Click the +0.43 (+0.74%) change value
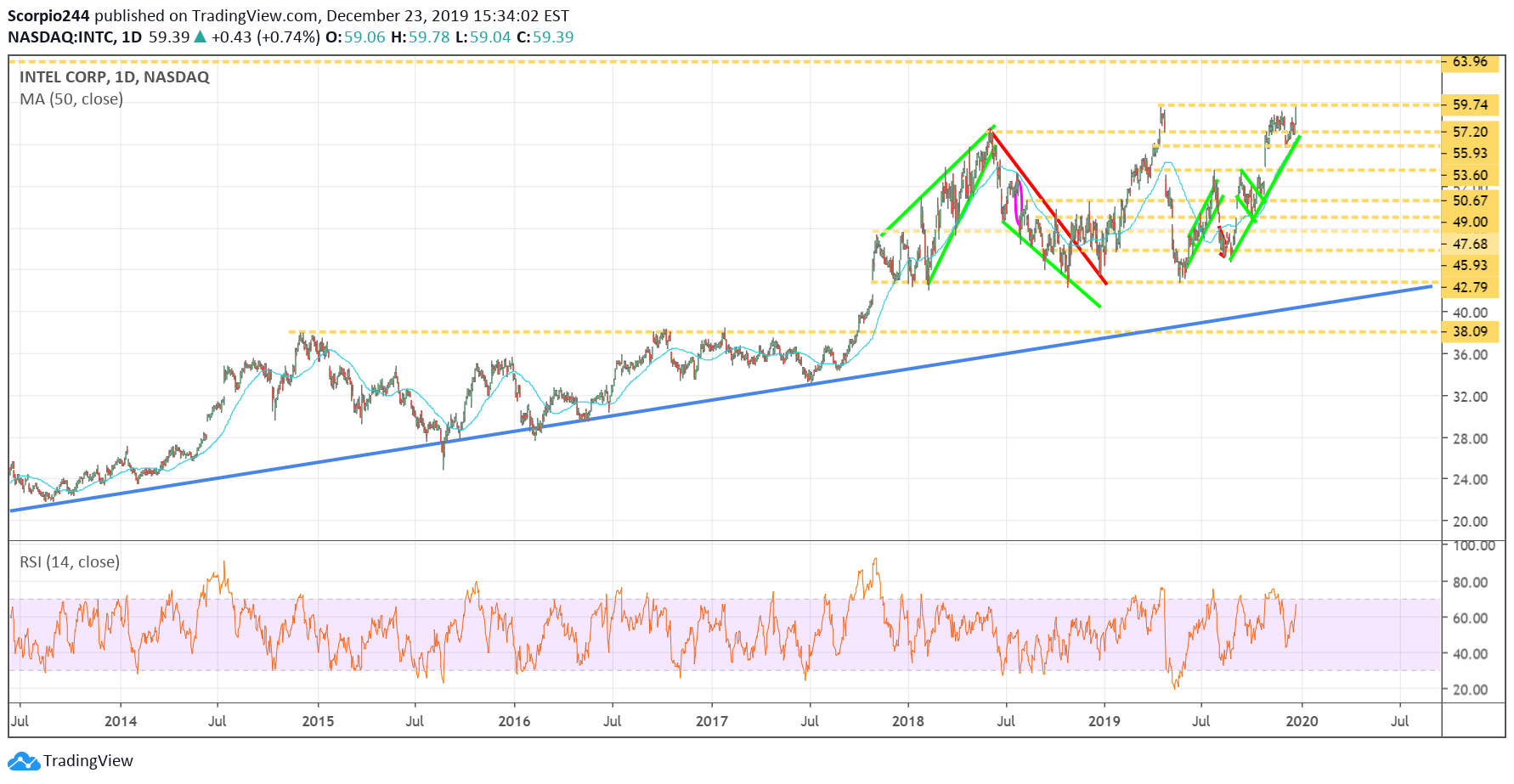The width and height of the screenshot is (1514, 784). (x=265, y=37)
